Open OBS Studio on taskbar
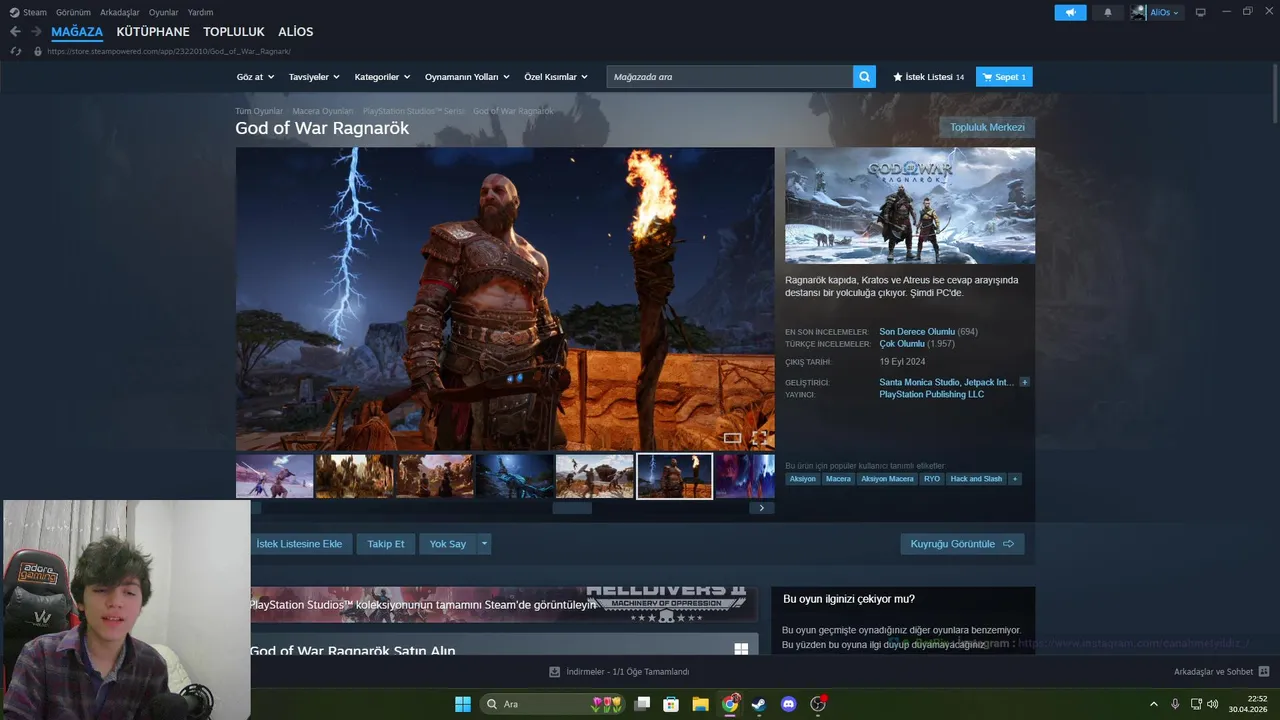 coord(818,704)
